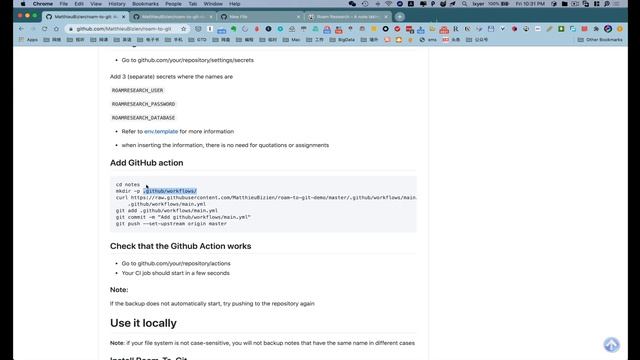This screenshot has width=640, height=360.
Task: Open the green pencil extension icon
Action: pos(549,29)
